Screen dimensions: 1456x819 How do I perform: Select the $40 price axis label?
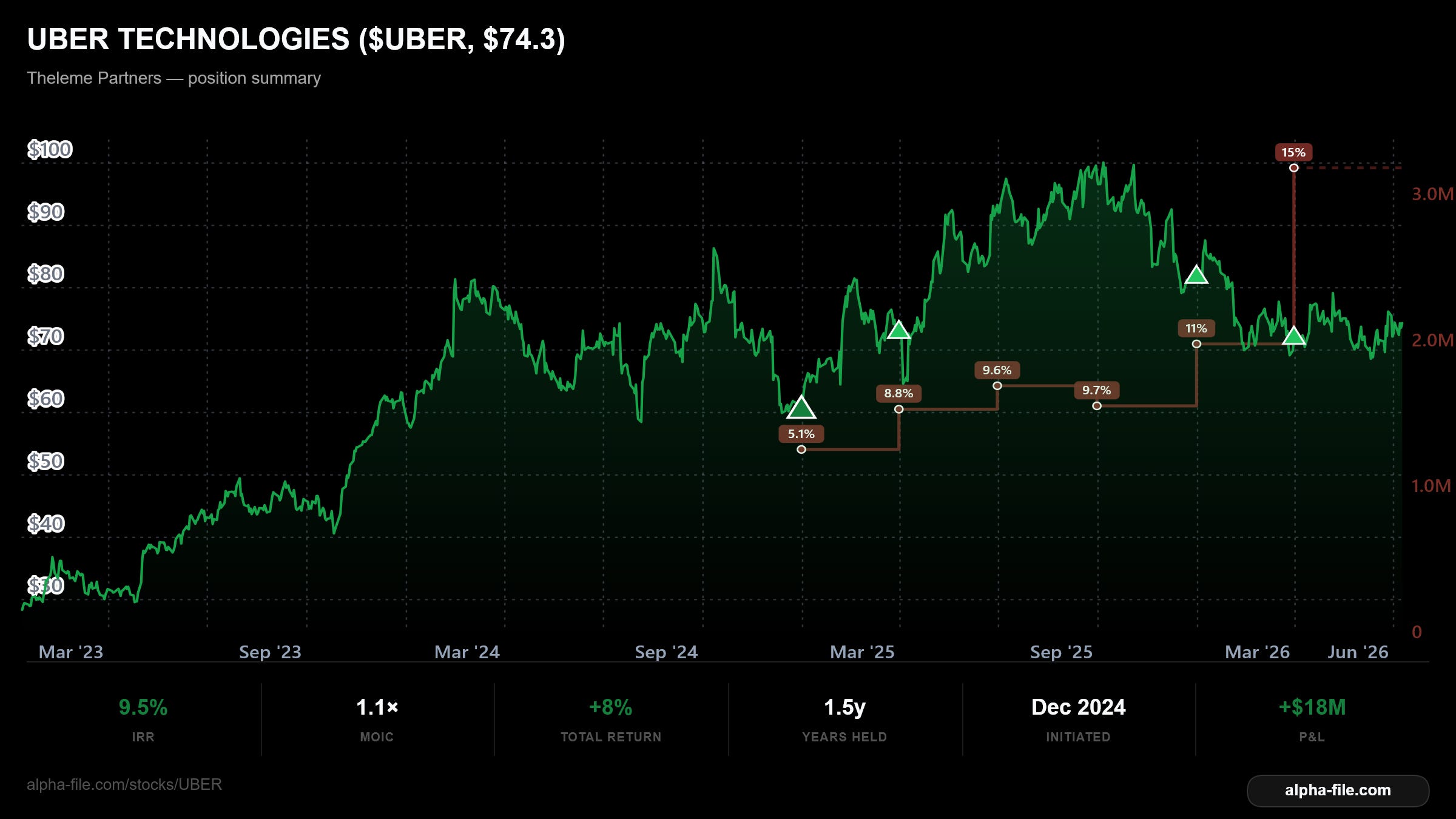point(45,524)
